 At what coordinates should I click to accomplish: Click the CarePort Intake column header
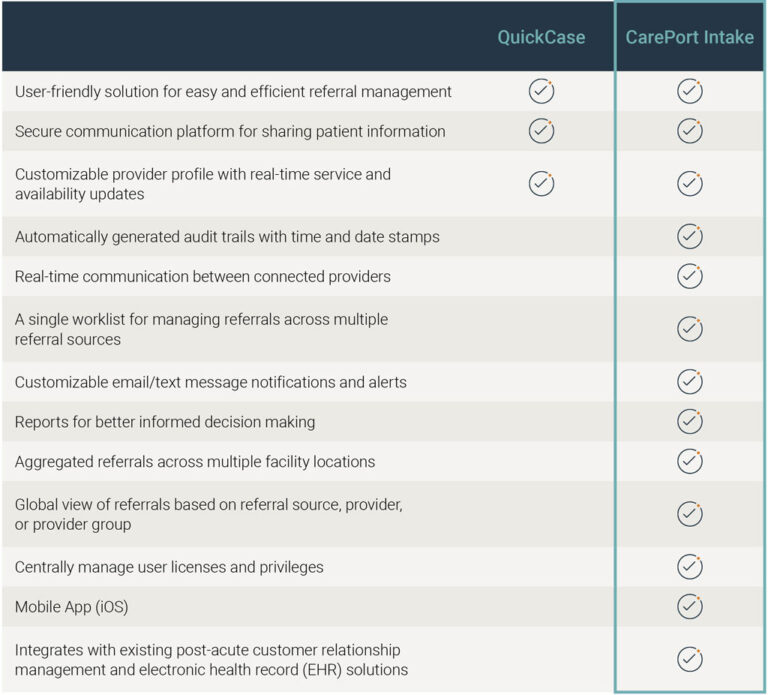tap(690, 37)
